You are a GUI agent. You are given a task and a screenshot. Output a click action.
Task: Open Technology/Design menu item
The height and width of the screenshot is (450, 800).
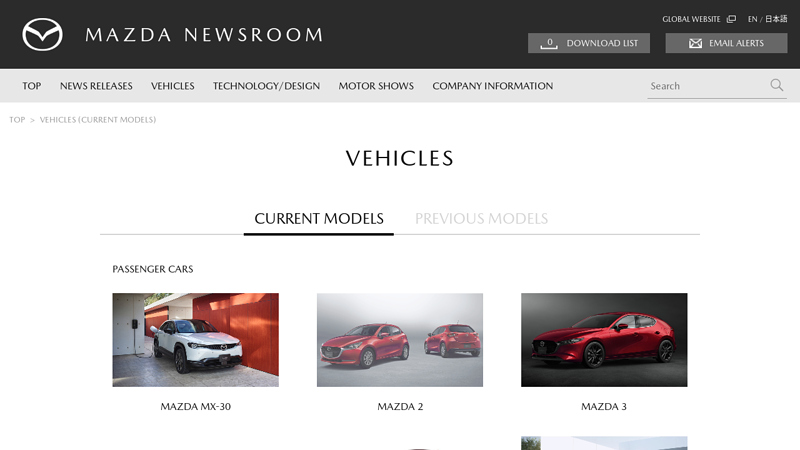click(x=266, y=86)
